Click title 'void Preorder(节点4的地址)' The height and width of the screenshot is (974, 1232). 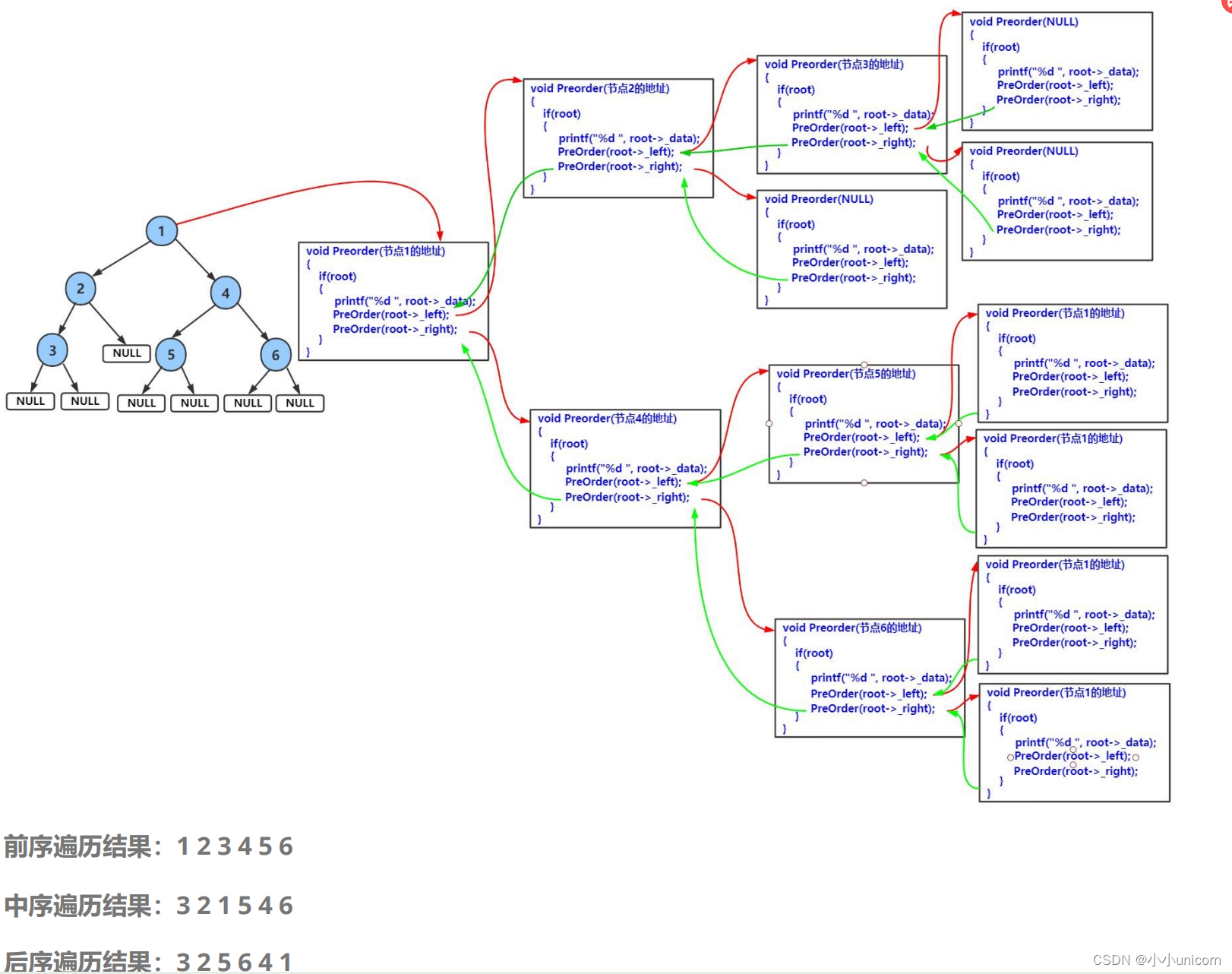pos(607,419)
